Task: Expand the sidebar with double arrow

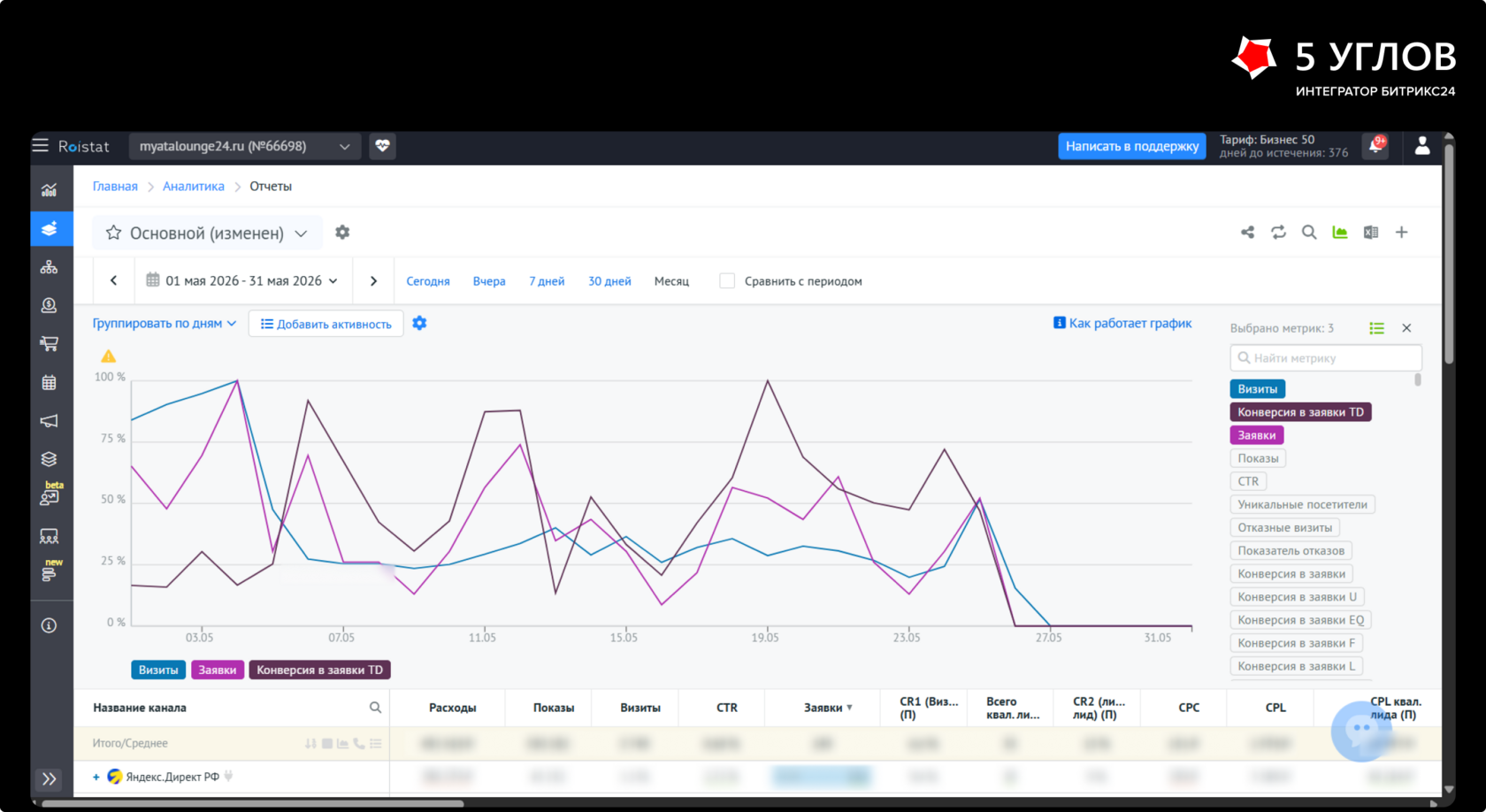Action: coord(50,778)
